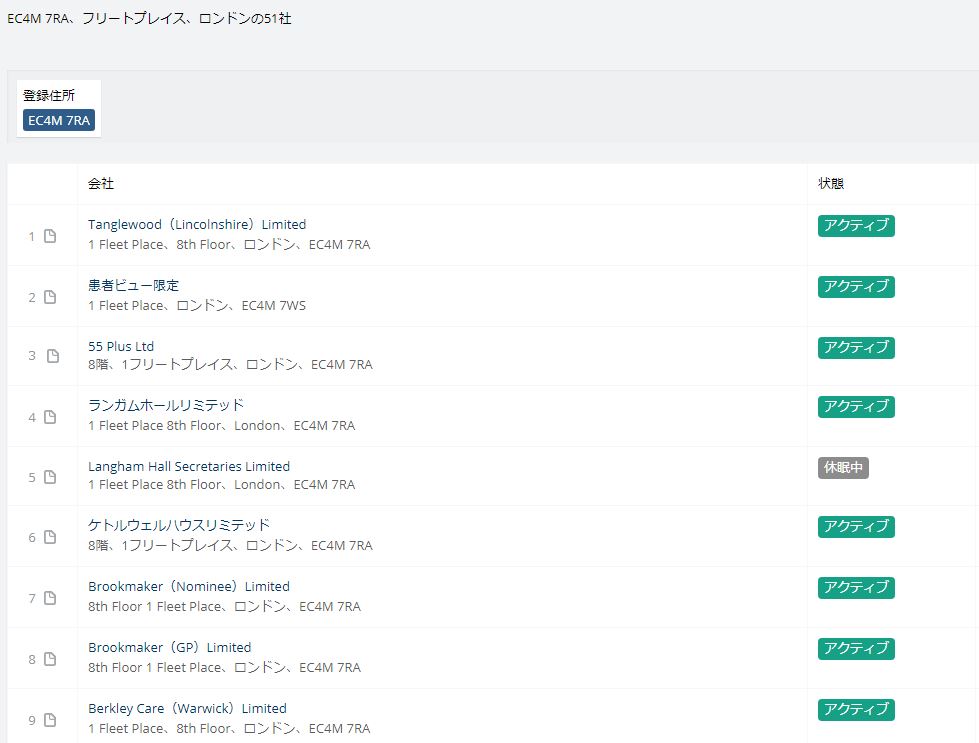Click the アクティブ badge for Berkley Care (Warwick)
979x743 pixels.
pos(856,710)
